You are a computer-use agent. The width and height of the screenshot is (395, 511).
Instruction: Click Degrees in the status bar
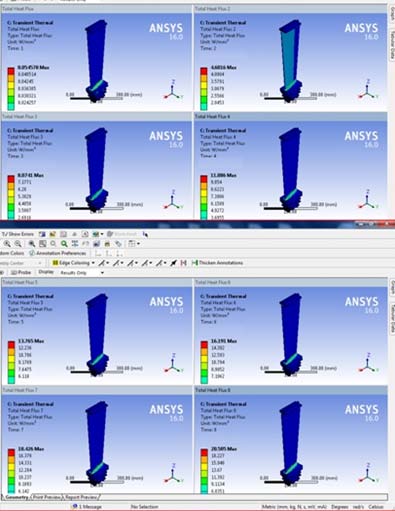pyautogui.click(x=340, y=507)
